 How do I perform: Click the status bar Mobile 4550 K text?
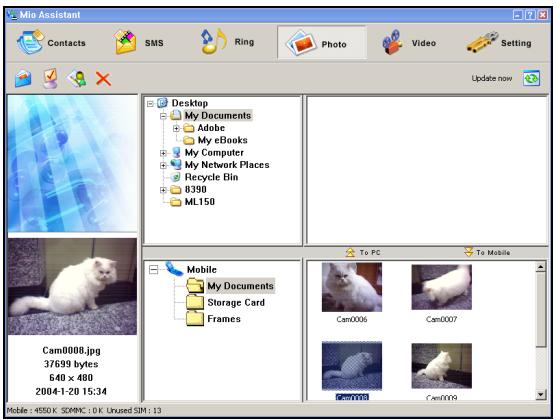point(32,411)
